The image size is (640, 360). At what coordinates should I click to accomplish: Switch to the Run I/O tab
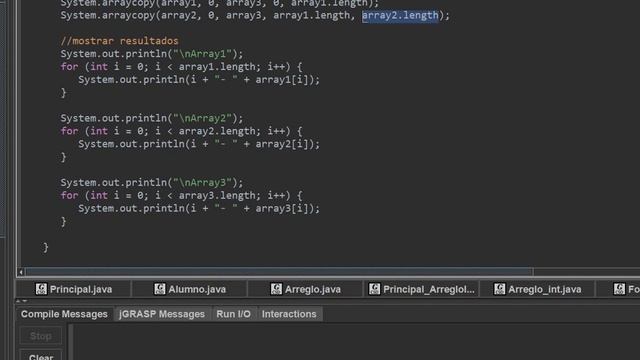click(x=233, y=314)
